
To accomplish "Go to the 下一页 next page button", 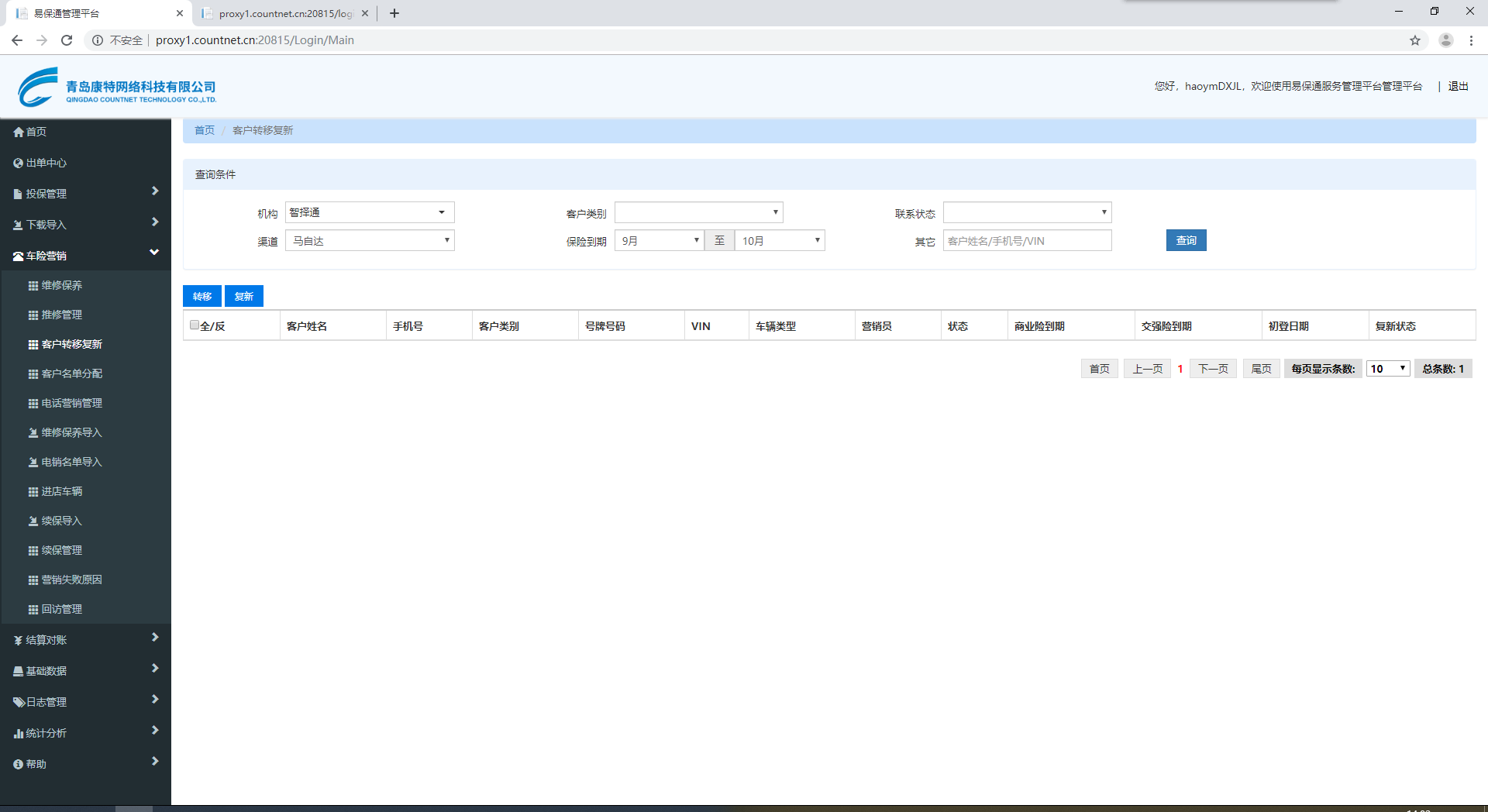I will coord(1213,369).
